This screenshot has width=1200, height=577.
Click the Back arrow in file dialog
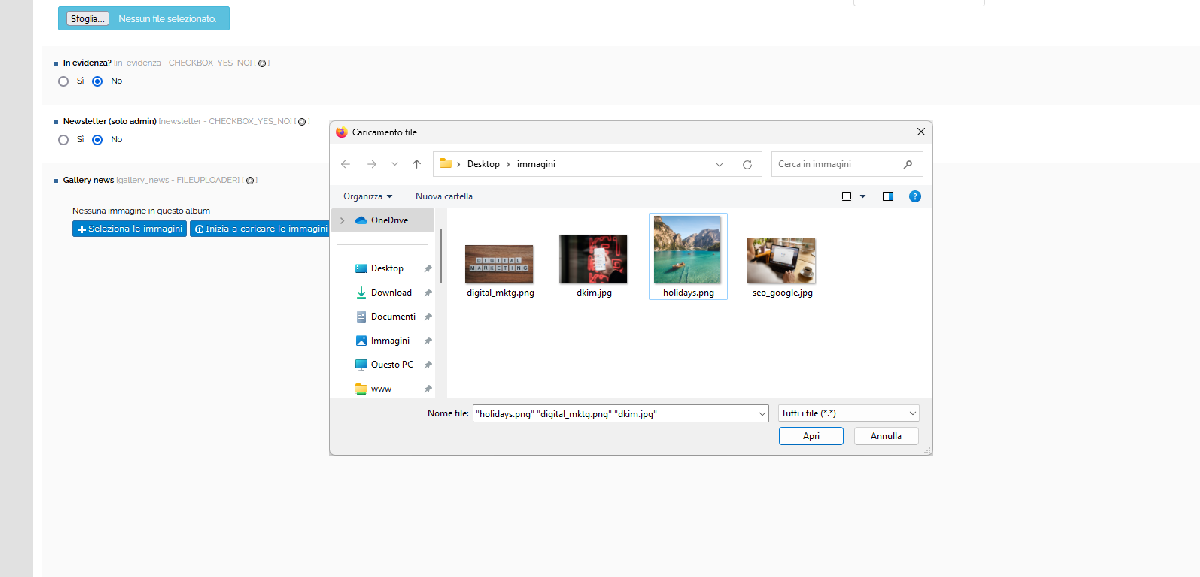[x=345, y=164]
